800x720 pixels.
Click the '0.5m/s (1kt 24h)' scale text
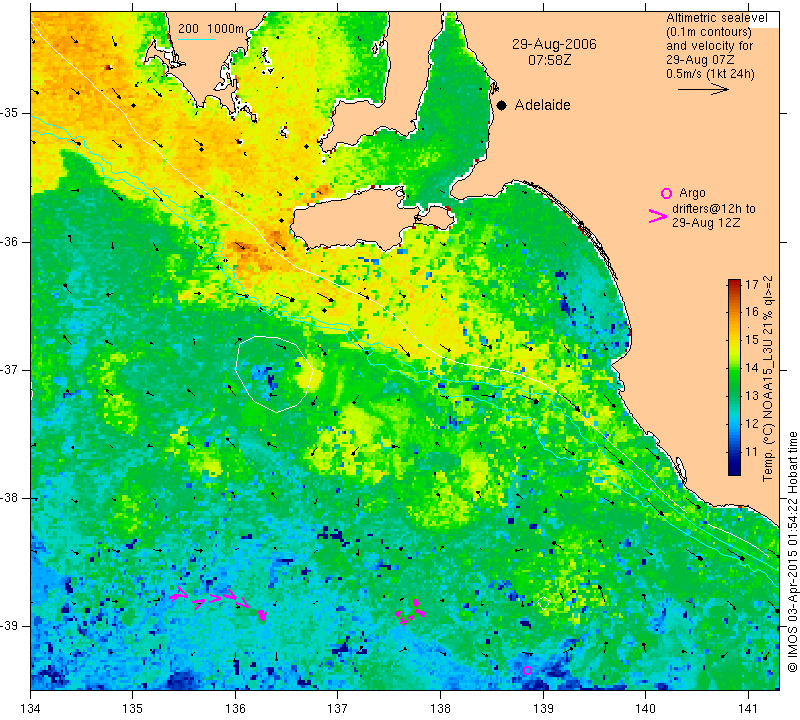point(710,74)
